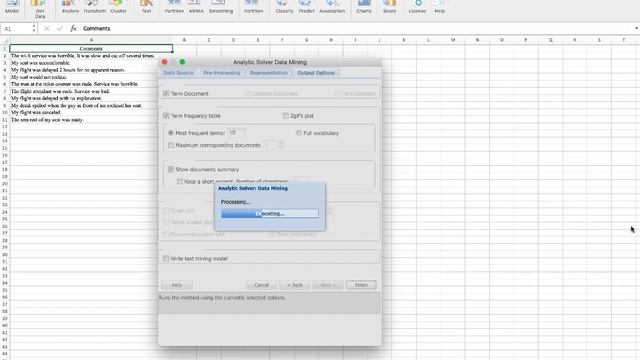640x360 pixels.
Task: Click the fx insert function icon
Action: (x=73, y=28)
